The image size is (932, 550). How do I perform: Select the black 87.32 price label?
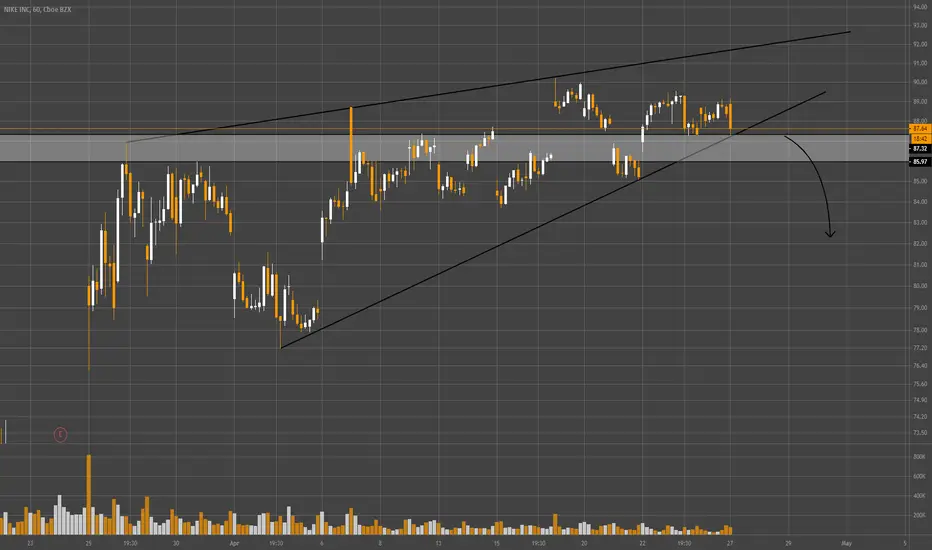tap(920, 149)
